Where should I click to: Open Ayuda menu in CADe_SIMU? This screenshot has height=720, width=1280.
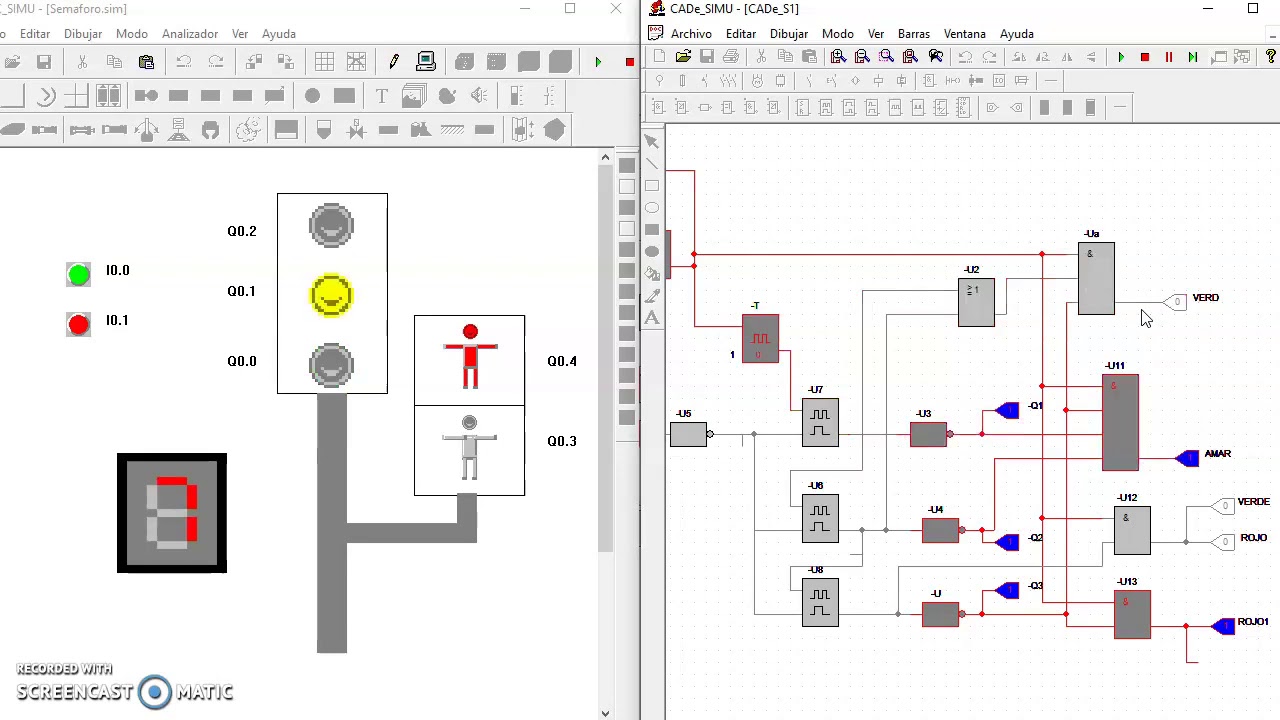[1017, 33]
